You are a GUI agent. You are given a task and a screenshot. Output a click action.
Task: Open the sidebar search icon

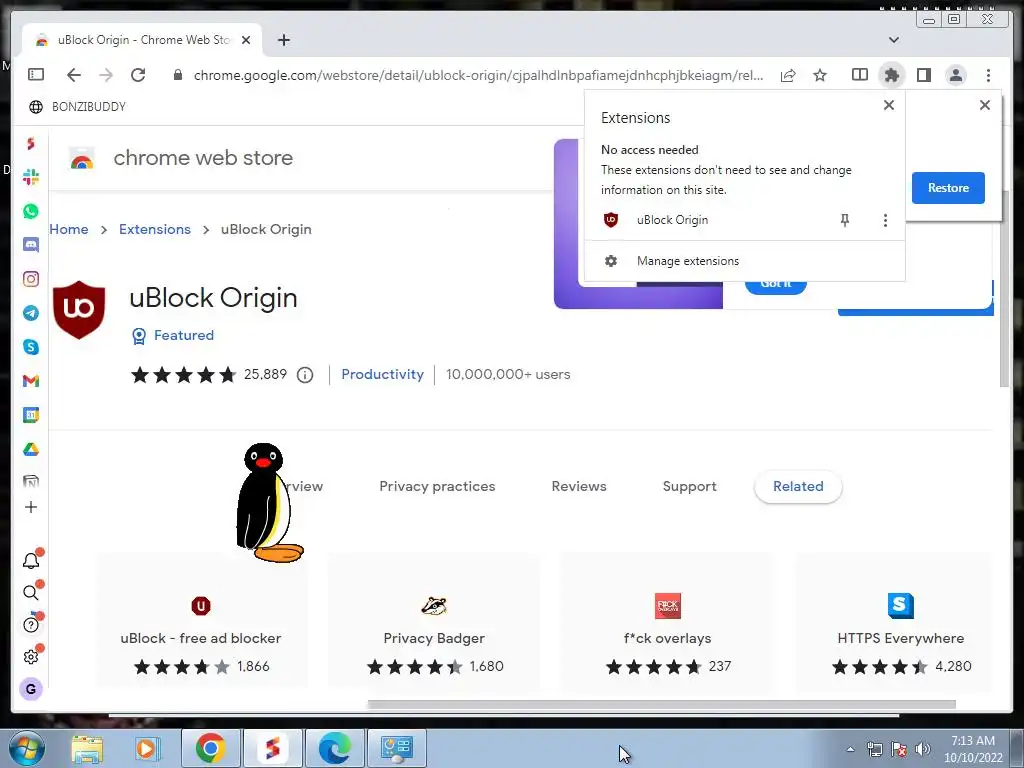[x=31, y=592]
